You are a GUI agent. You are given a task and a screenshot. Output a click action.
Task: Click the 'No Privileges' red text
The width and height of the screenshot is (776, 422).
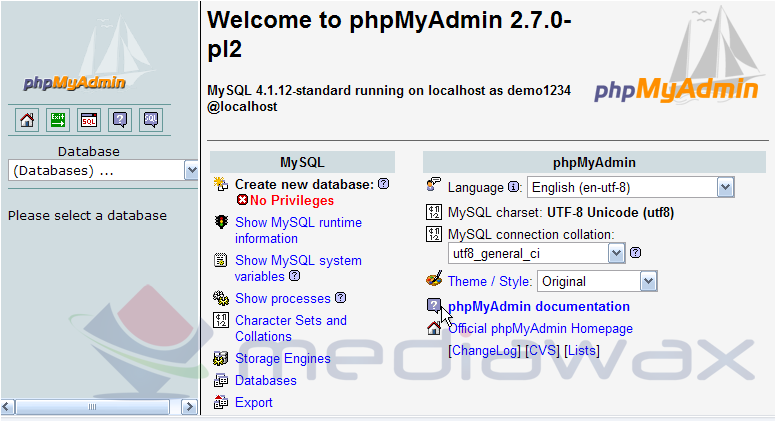(x=292, y=200)
